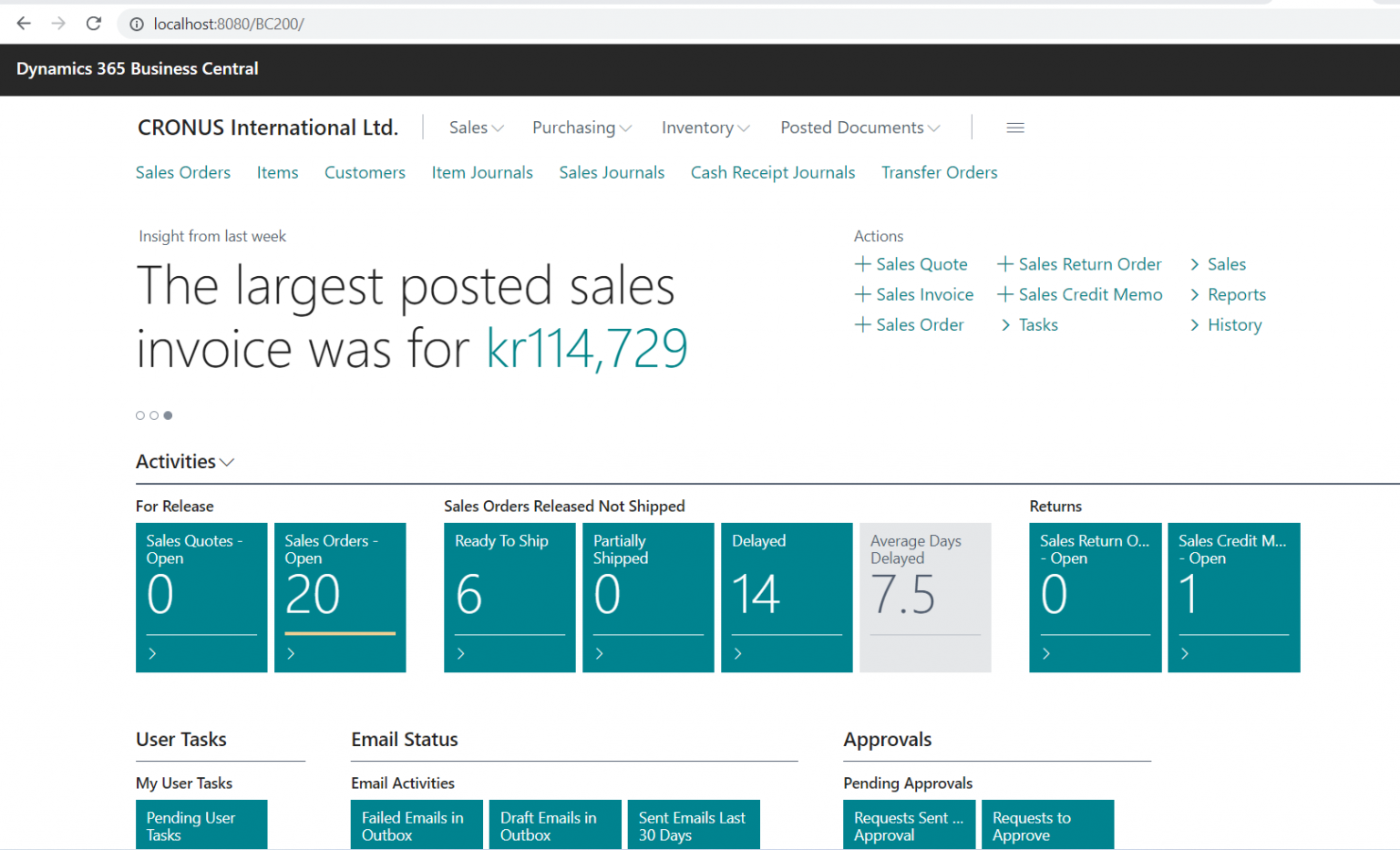Image resolution: width=1400 pixels, height=850 pixels.
Task: Click the arrow in Delayed tile
Action: [737, 653]
